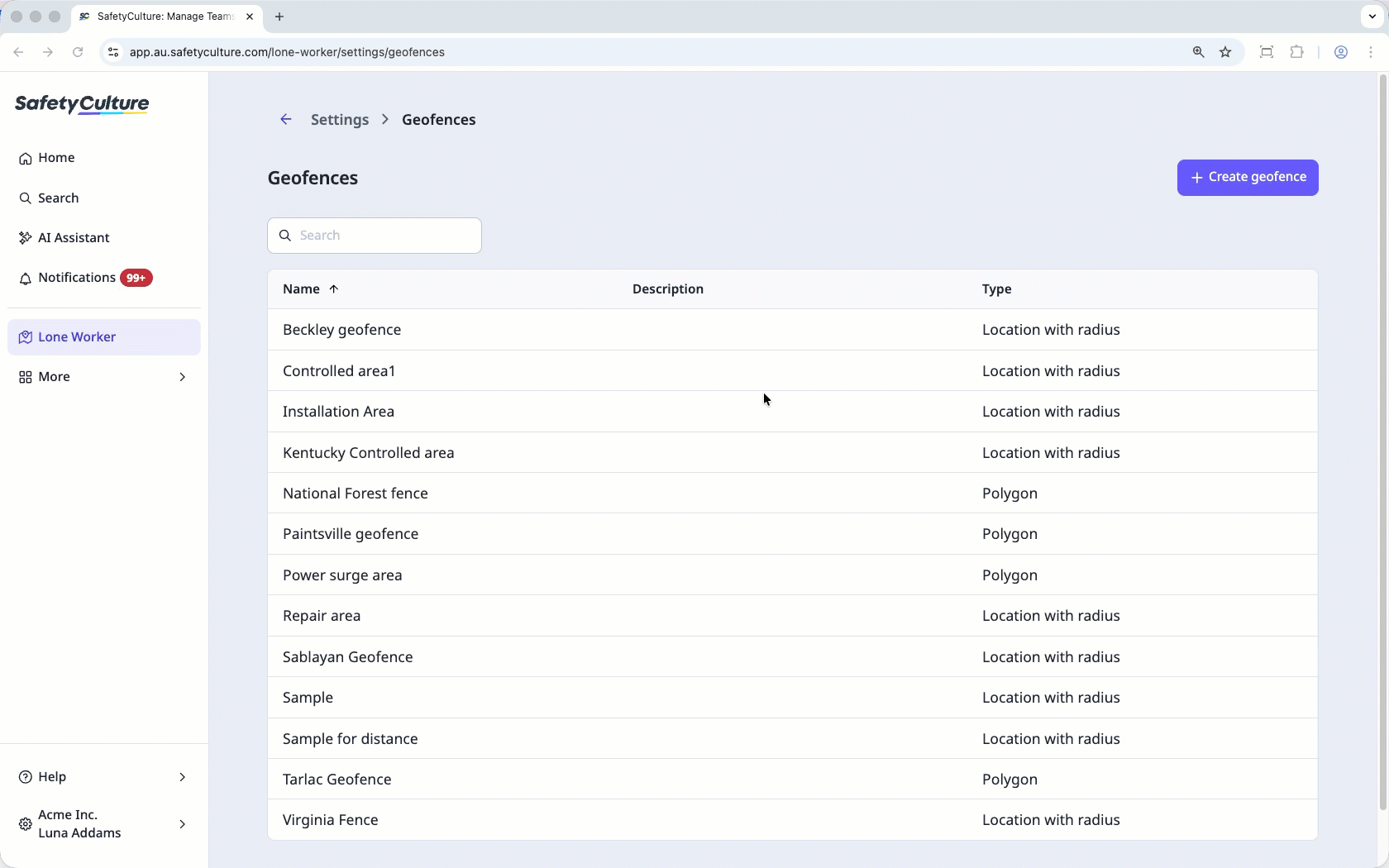This screenshot has height=868, width=1389.
Task: Close the SafetyCulture browser tab
Action: click(x=250, y=17)
